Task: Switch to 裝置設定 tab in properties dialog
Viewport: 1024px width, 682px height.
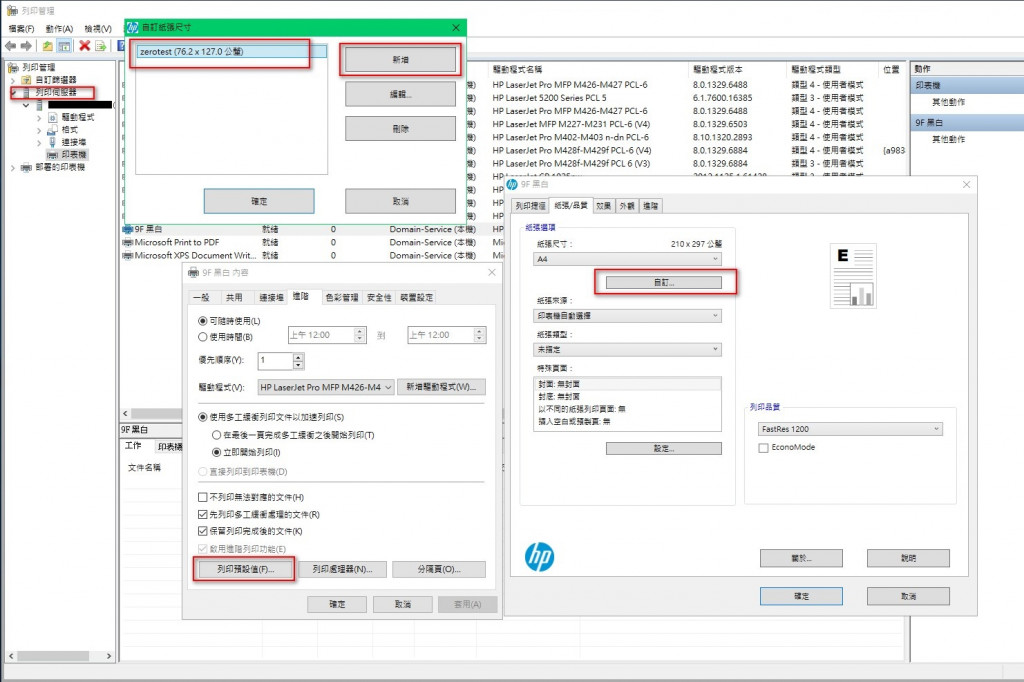Action: tap(417, 297)
